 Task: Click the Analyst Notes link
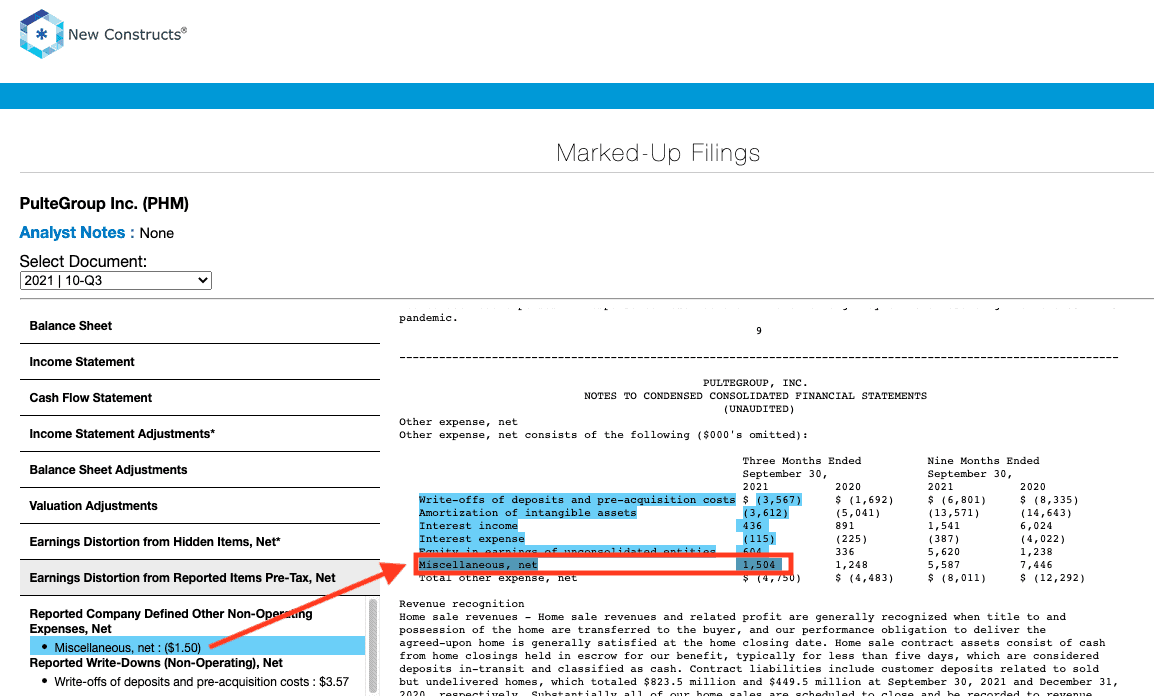tap(72, 232)
